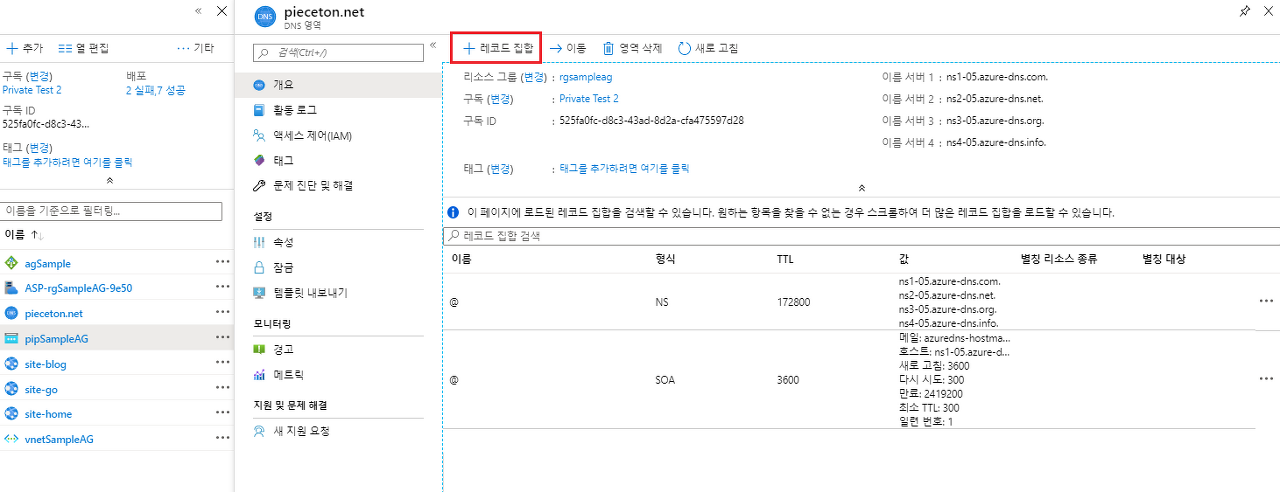Open ellipsis menu for site-go row
The width and height of the screenshot is (1280, 492).
(222, 389)
